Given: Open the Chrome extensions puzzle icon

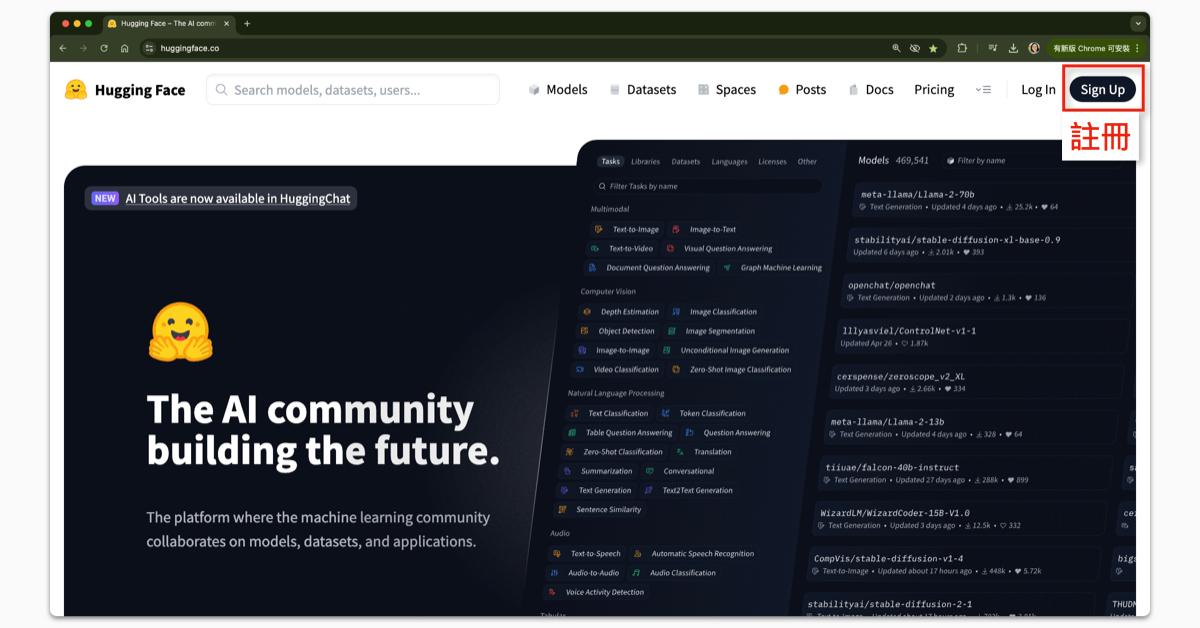Looking at the screenshot, I should coord(962,48).
